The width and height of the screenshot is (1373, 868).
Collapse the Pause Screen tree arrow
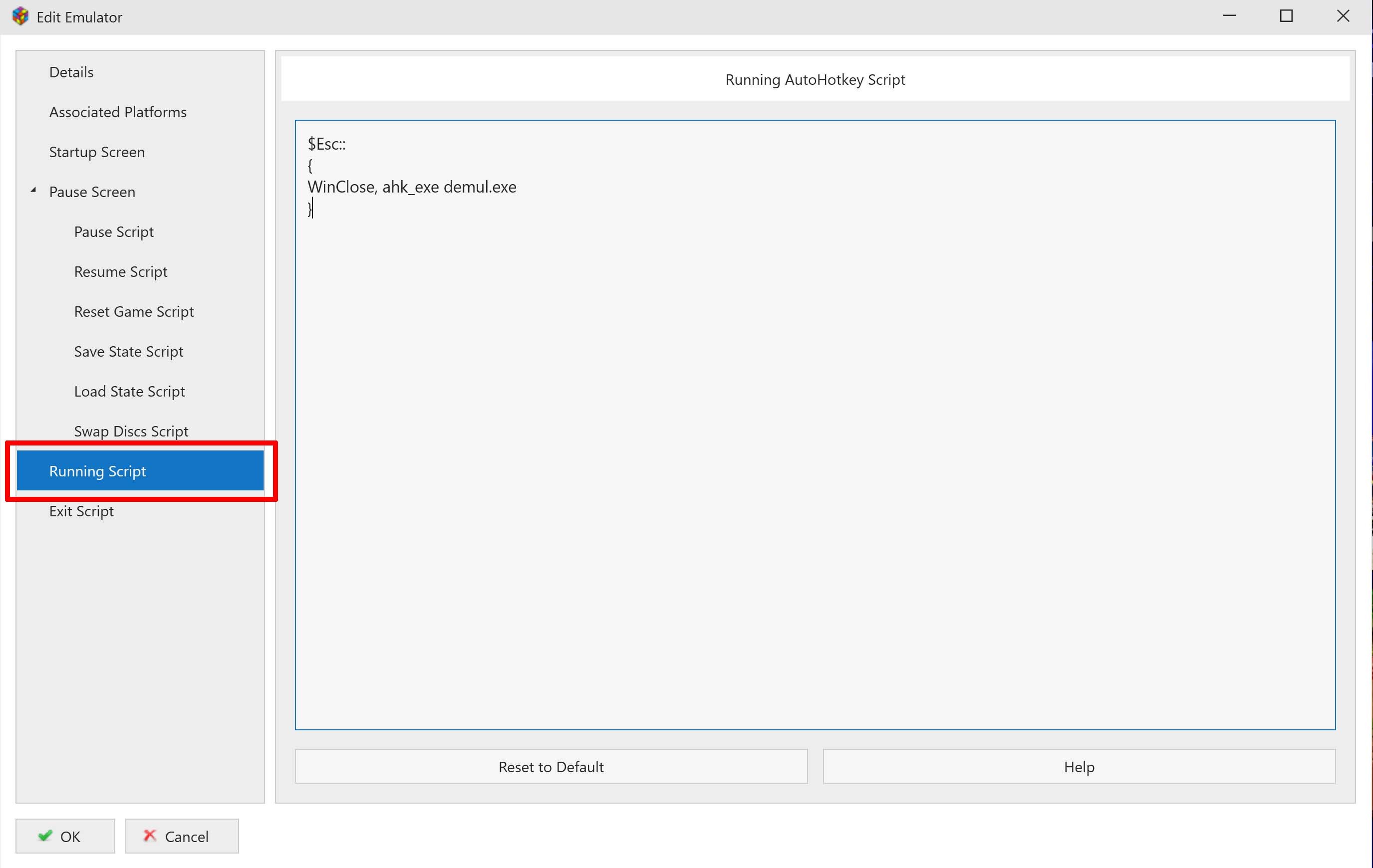(33, 191)
